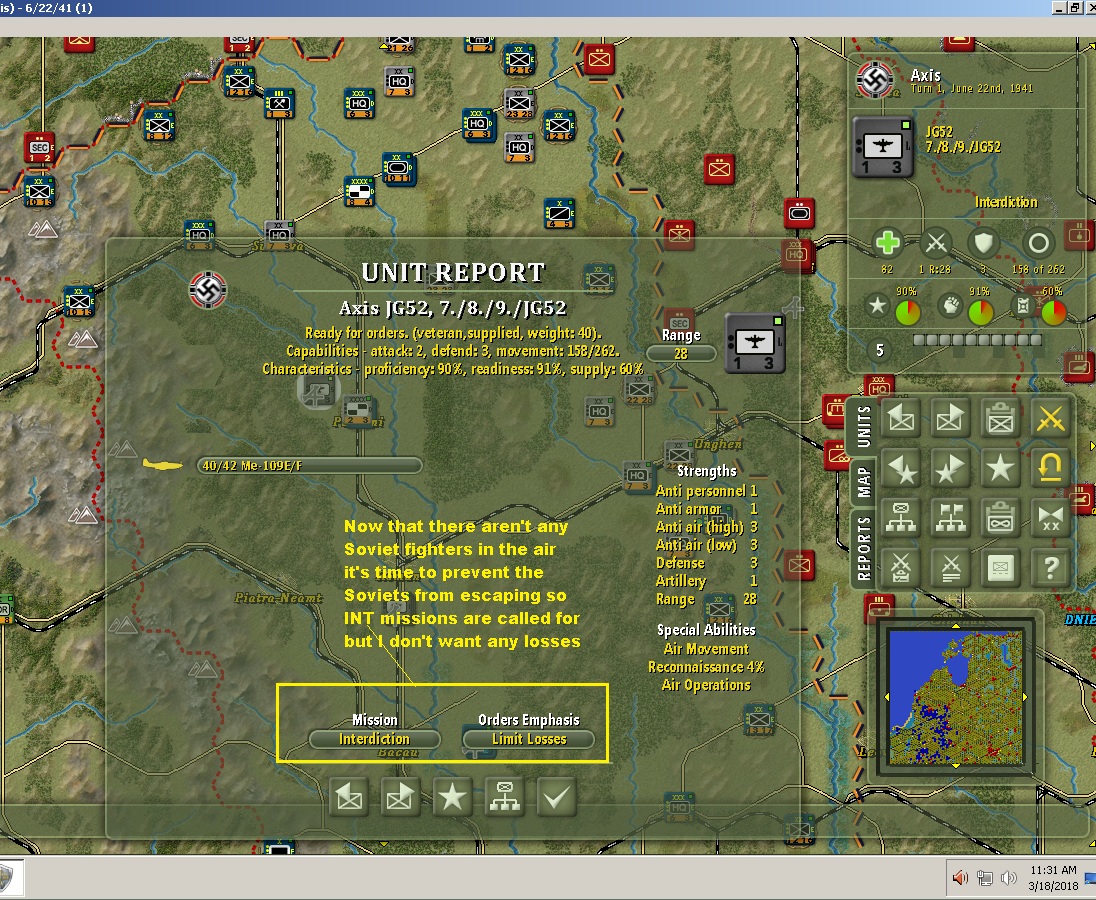Click the Axis swastika flag in info panel

874,79
